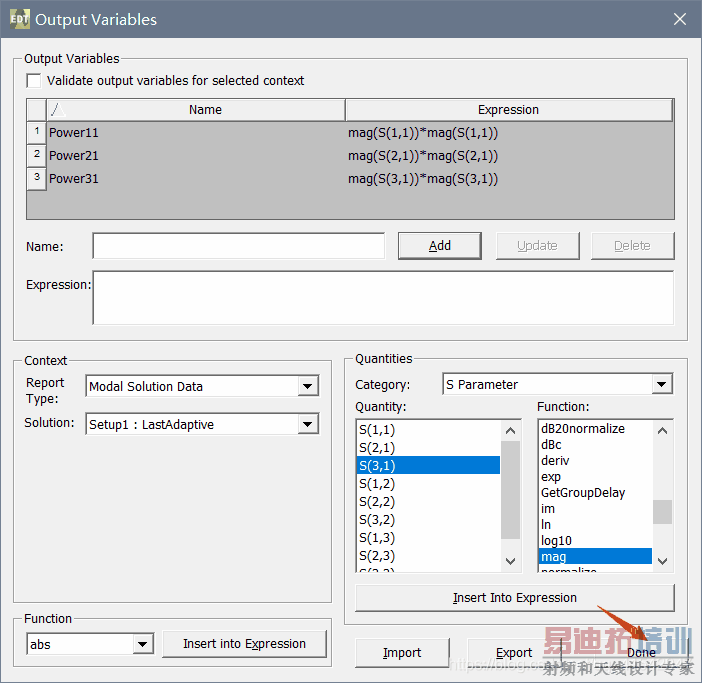Select the Power11 variable name cell
This screenshot has height=683, width=702.
click(x=196, y=133)
